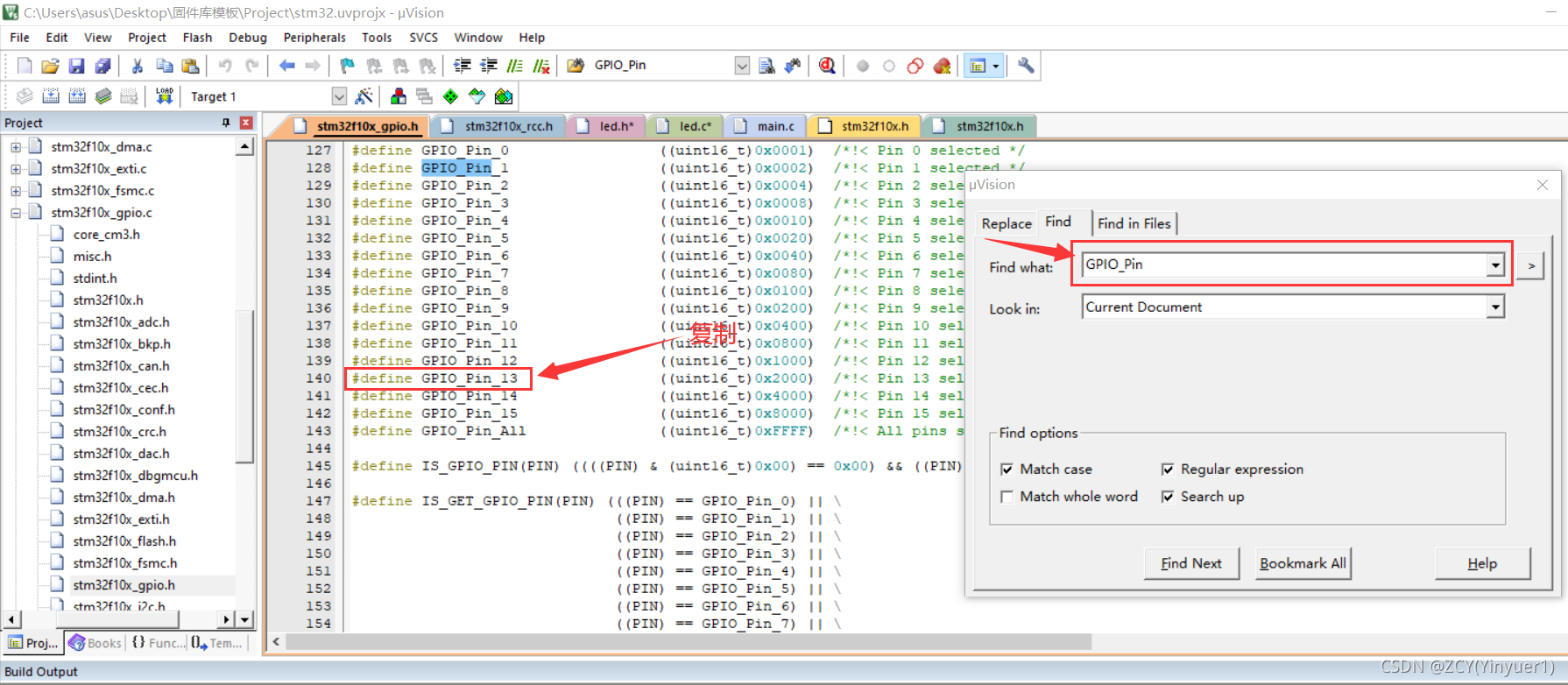The image size is (1568, 685).
Task: Download to flash using the LOAD icon
Action: (x=164, y=96)
